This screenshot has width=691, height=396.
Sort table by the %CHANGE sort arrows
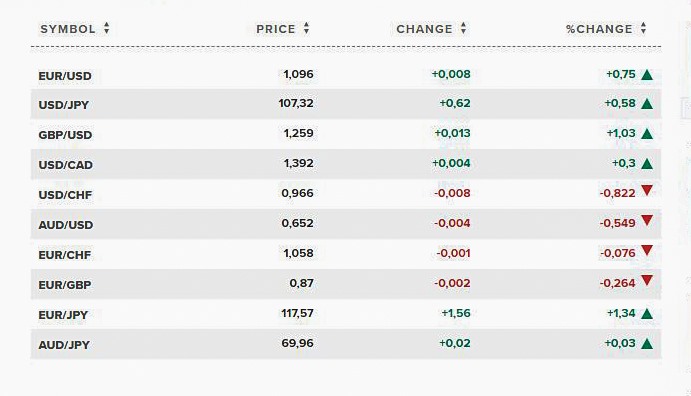click(x=643, y=29)
